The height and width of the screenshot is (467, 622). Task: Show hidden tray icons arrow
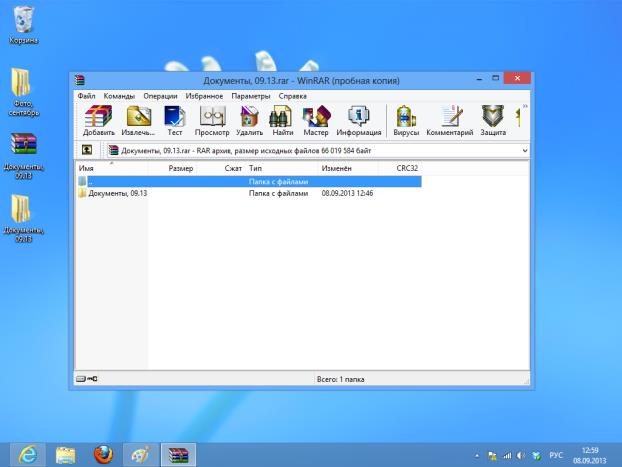[x=477, y=456]
